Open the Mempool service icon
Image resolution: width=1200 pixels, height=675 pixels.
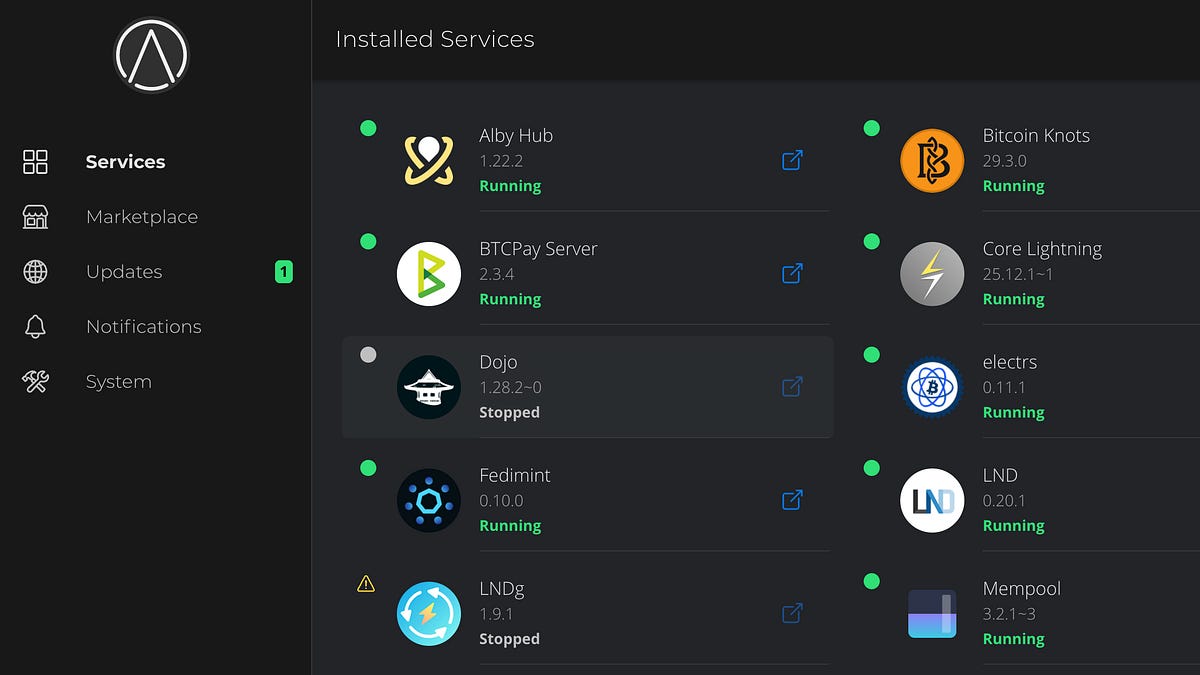point(932,613)
